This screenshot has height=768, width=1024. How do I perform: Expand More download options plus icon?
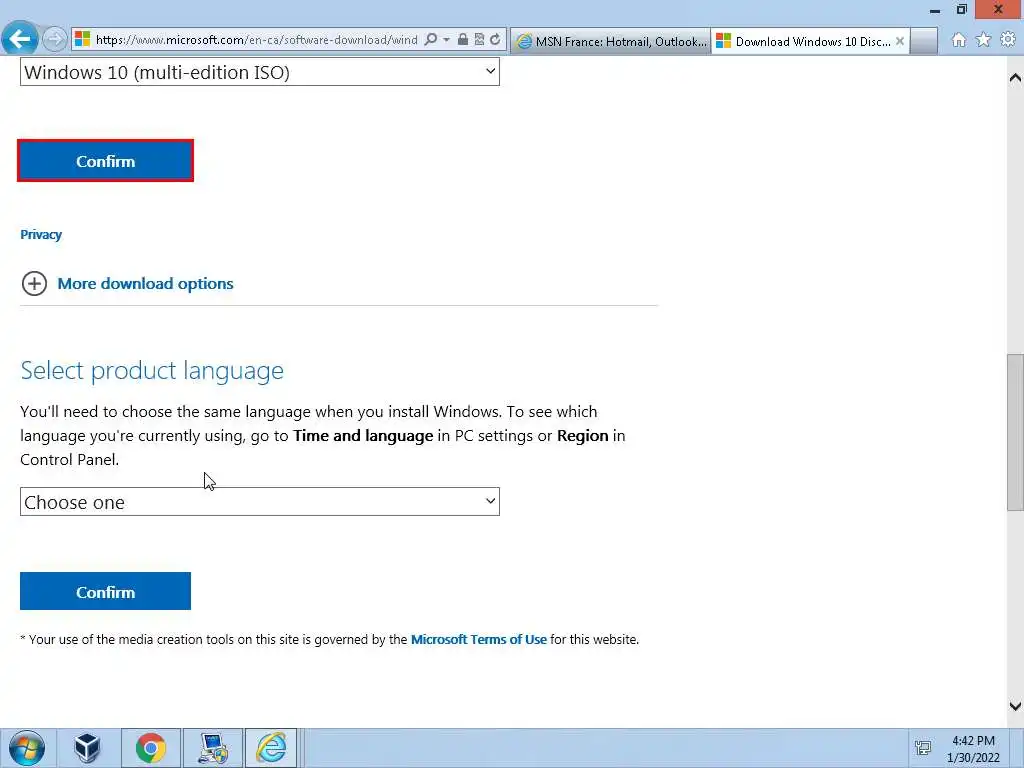(x=34, y=283)
